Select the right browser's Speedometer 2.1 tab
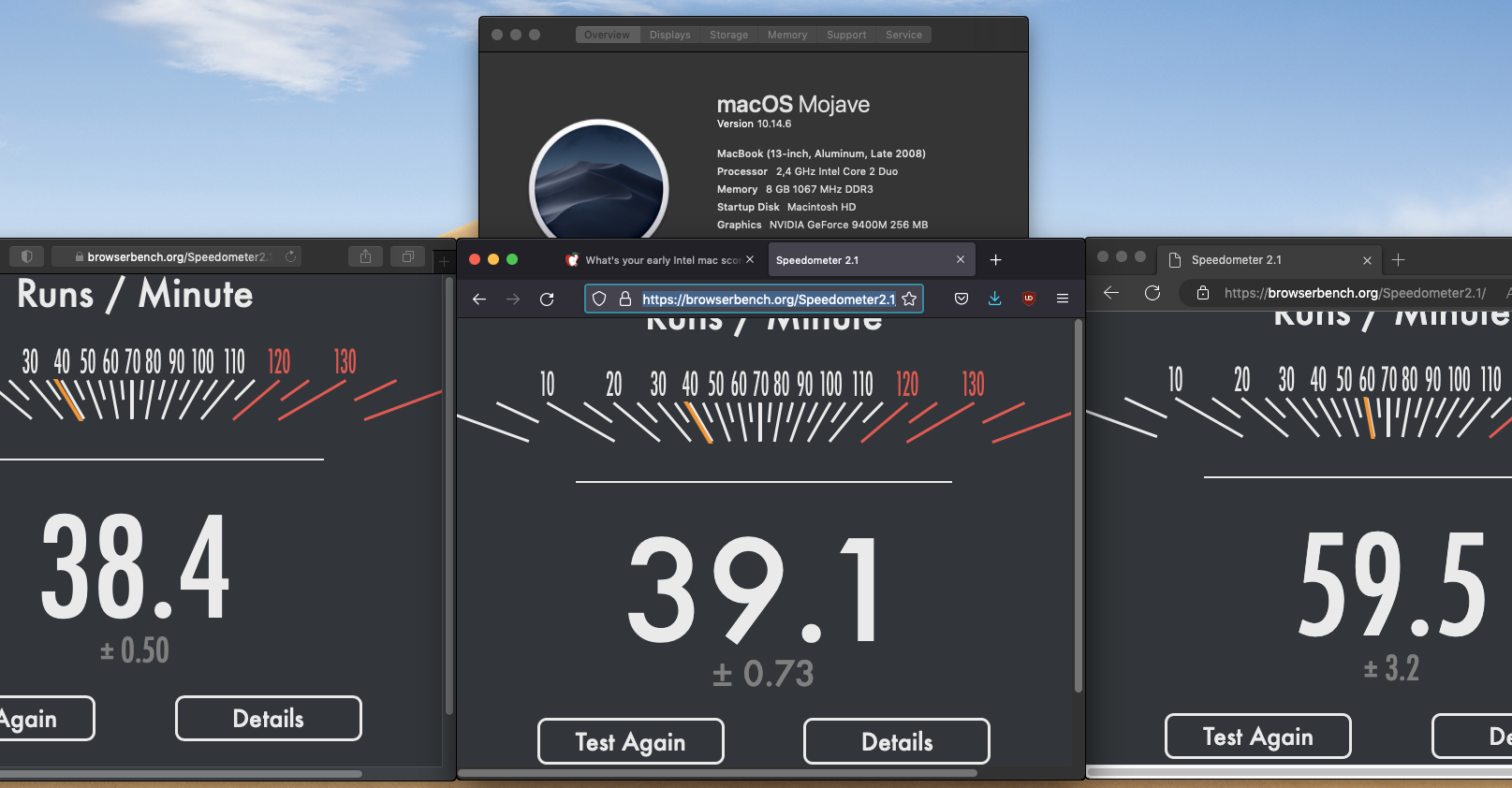 [1270, 259]
